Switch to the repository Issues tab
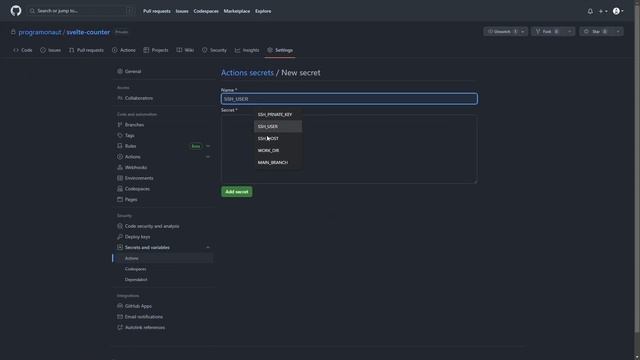The image size is (640, 360). [50, 50]
